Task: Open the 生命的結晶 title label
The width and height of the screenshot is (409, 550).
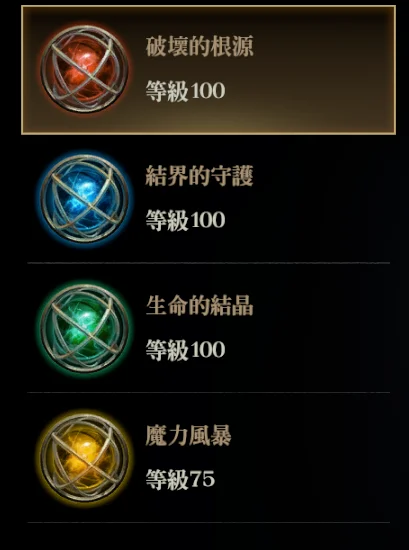Action: [199, 306]
